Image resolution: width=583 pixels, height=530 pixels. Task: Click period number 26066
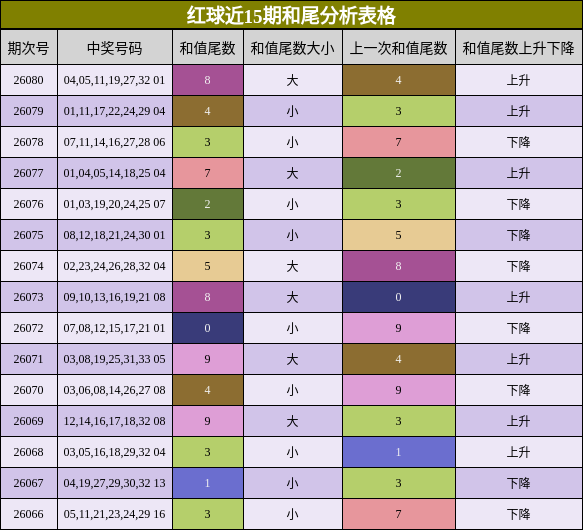tap(29, 514)
